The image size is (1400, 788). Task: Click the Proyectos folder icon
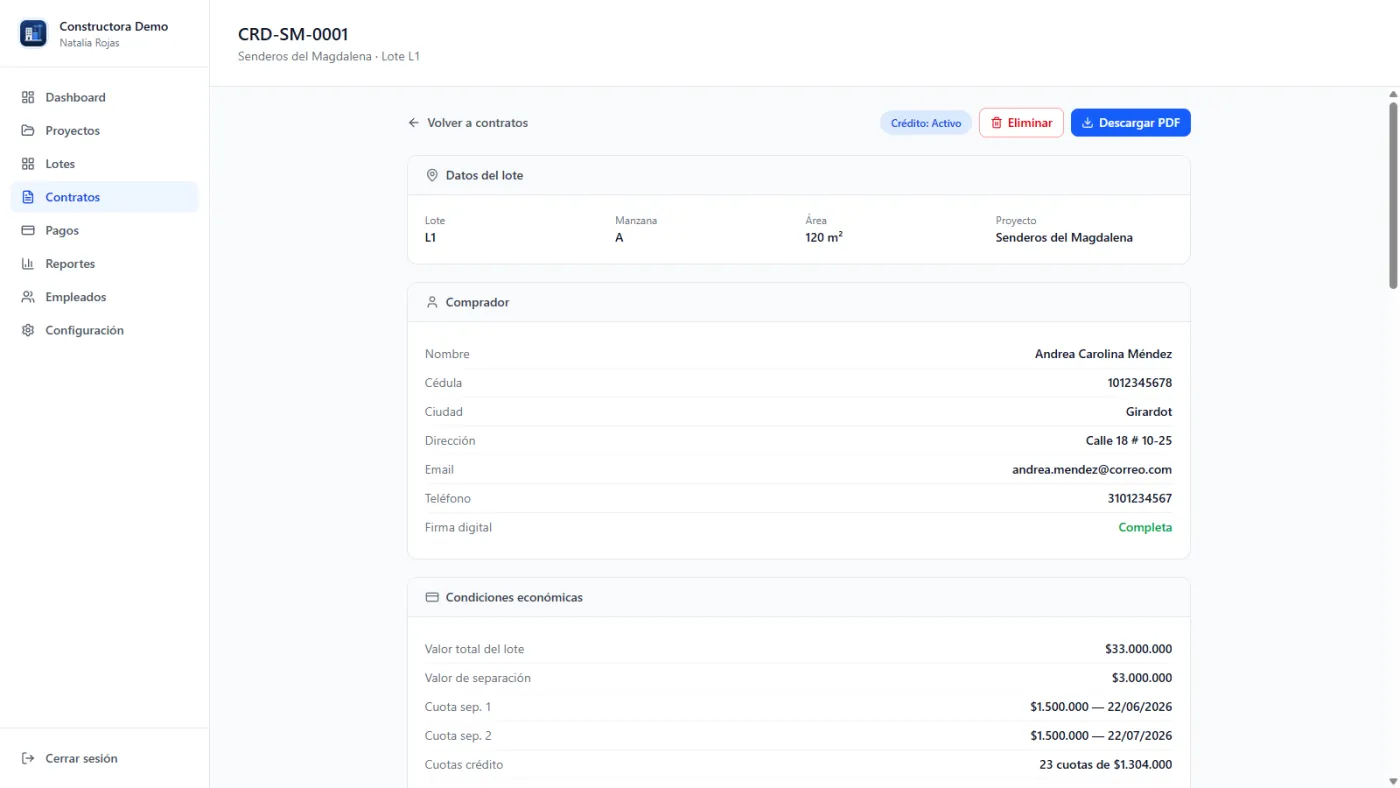28,131
